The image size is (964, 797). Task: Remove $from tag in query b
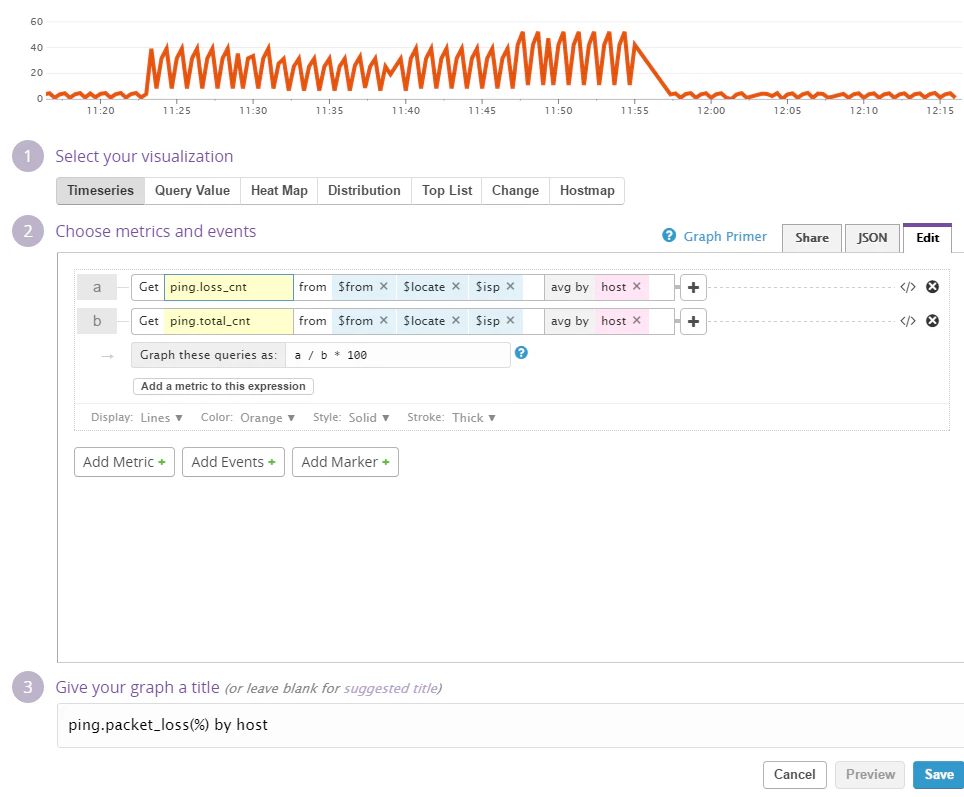point(384,320)
